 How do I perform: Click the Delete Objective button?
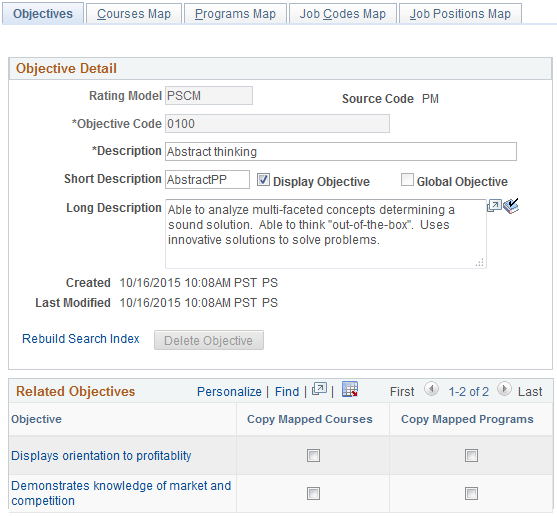[x=209, y=340]
